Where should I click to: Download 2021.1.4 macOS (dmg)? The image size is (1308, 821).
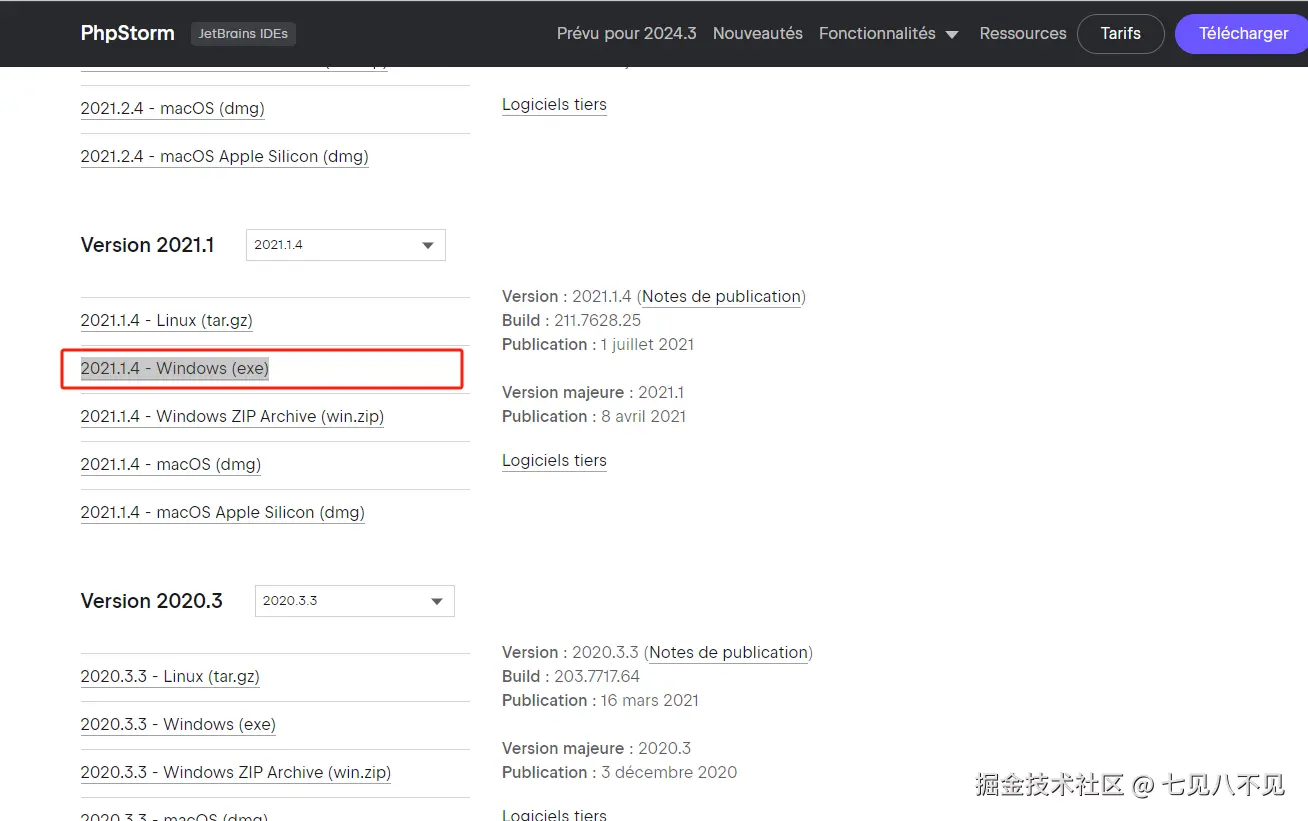(171, 464)
